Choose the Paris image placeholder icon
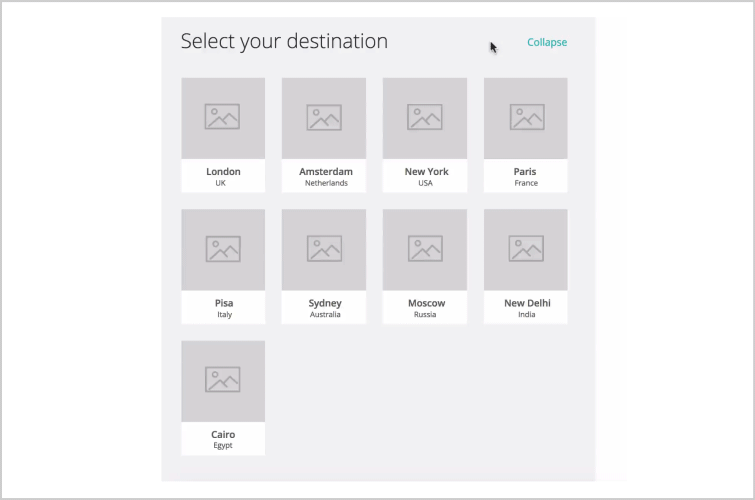This screenshot has height=500, width=755. (527, 117)
